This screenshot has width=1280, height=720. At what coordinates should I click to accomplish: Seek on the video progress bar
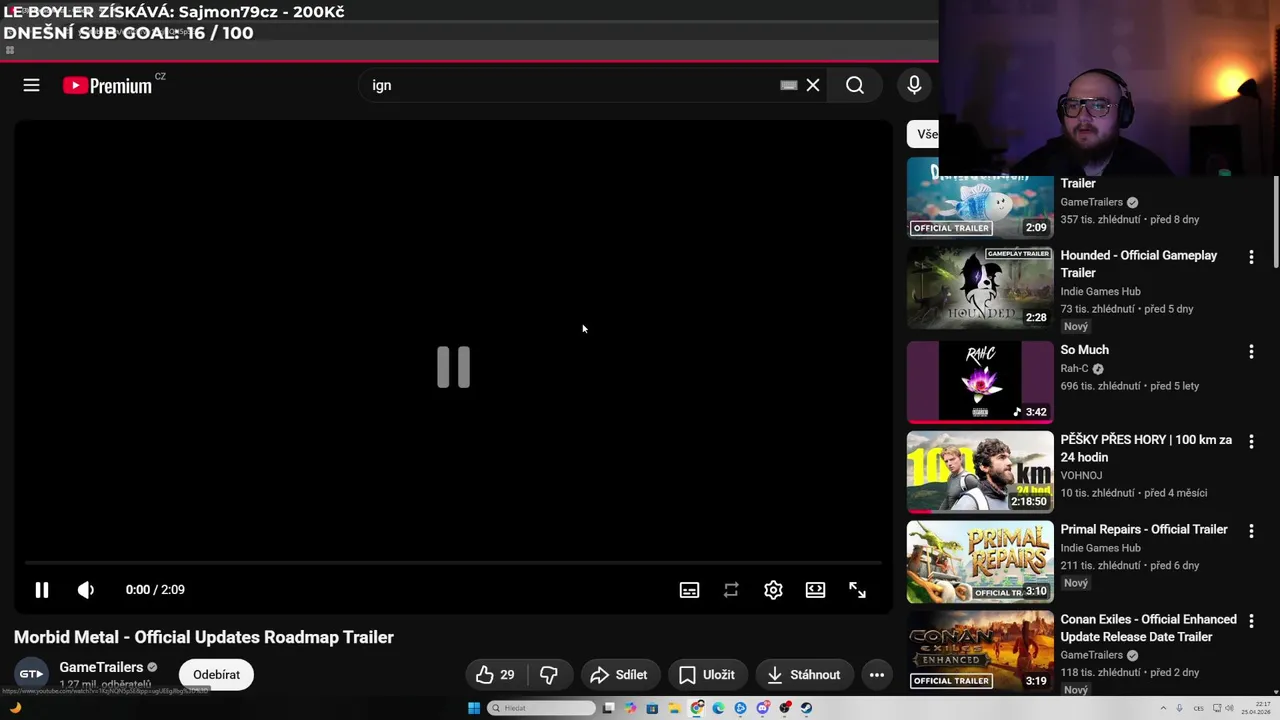click(453, 563)
